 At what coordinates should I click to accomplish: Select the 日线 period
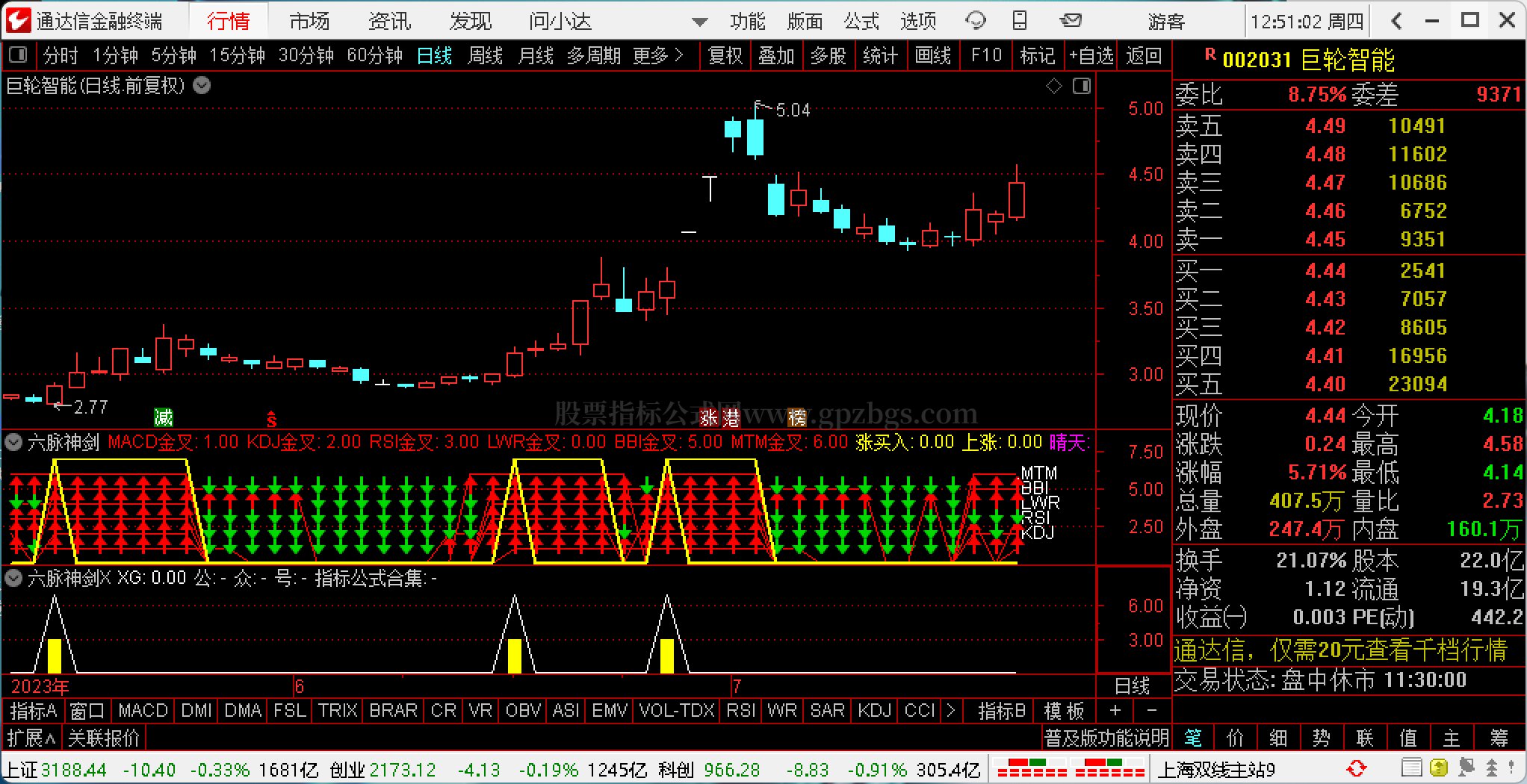(434, 55)
